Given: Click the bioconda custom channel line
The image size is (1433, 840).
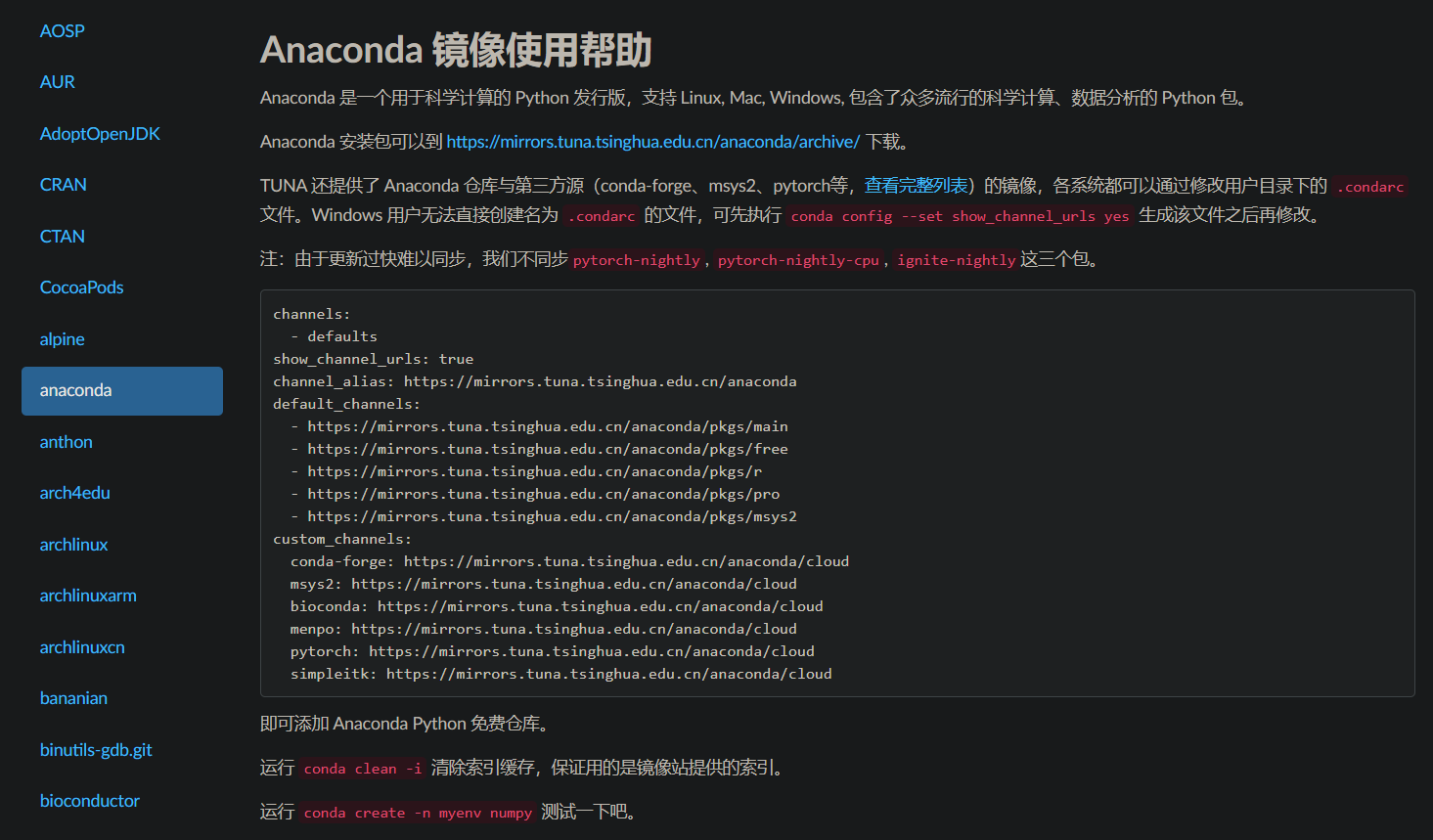Looking at the screenshot, I should pyautogui.click(x=557, y=606).
